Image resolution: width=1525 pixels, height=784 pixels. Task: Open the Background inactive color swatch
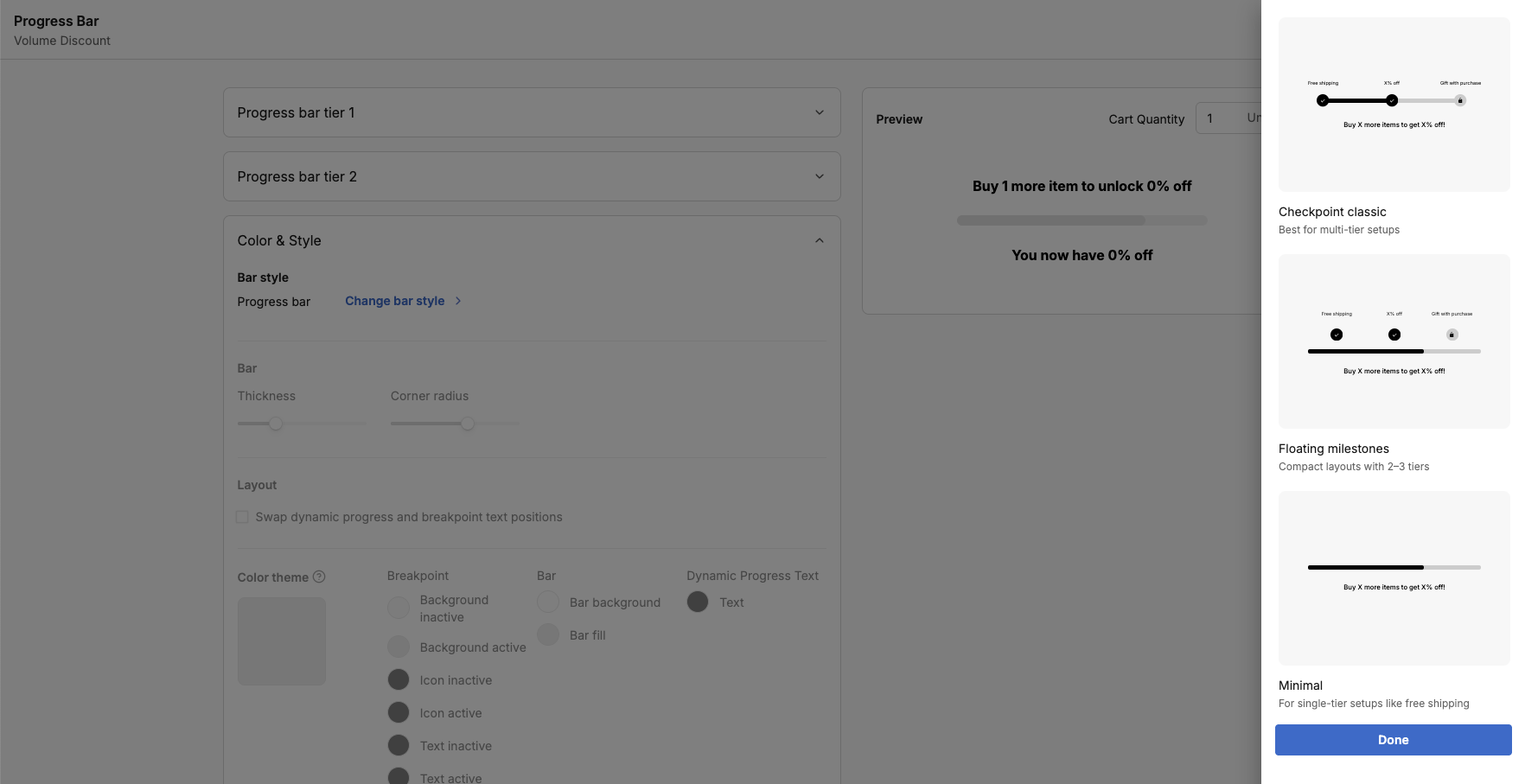click(399, 608)
